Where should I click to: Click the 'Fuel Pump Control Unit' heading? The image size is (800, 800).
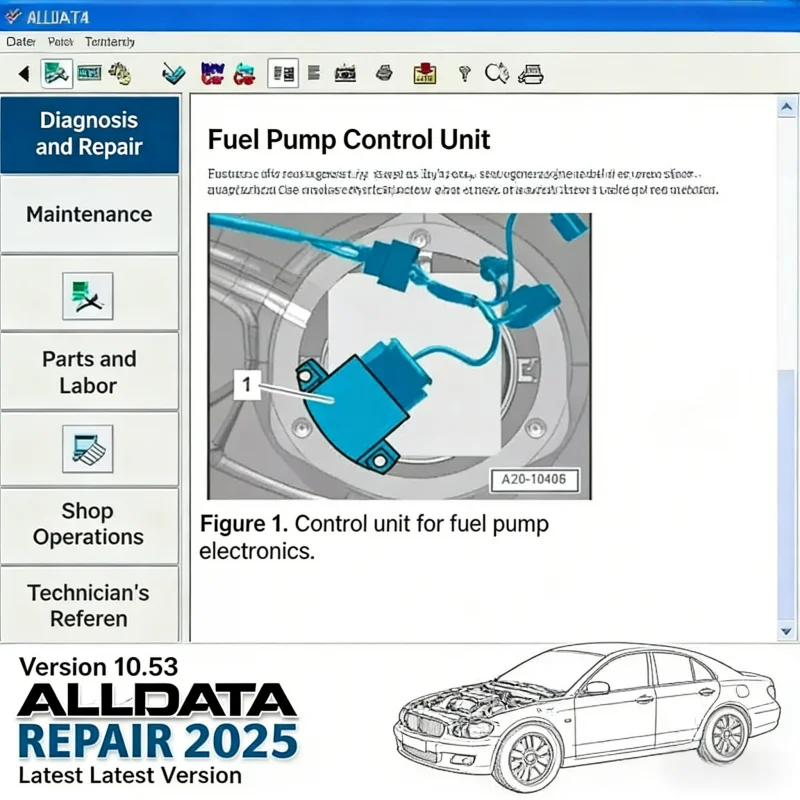click(x=349, y=139)
